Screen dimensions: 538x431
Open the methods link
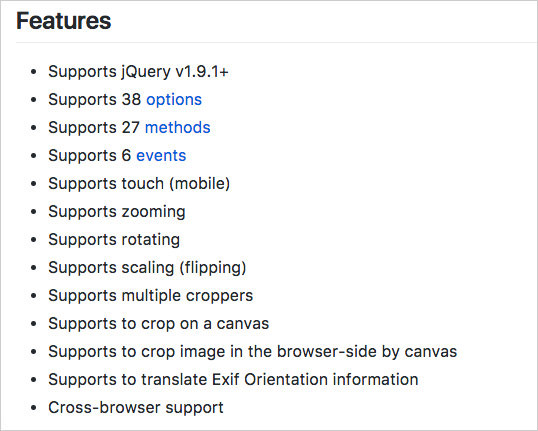click(x=177, y=128)
